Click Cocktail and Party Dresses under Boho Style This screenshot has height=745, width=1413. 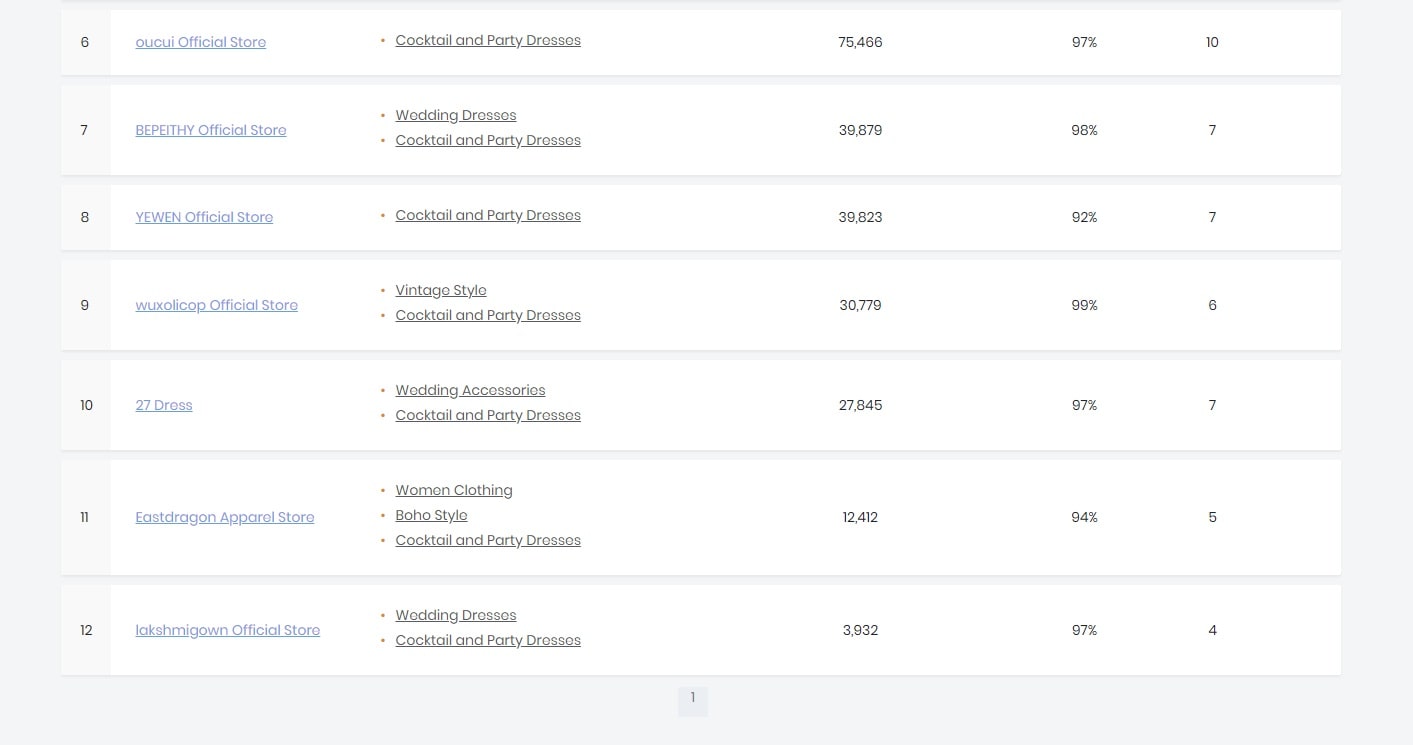point(487,540)
